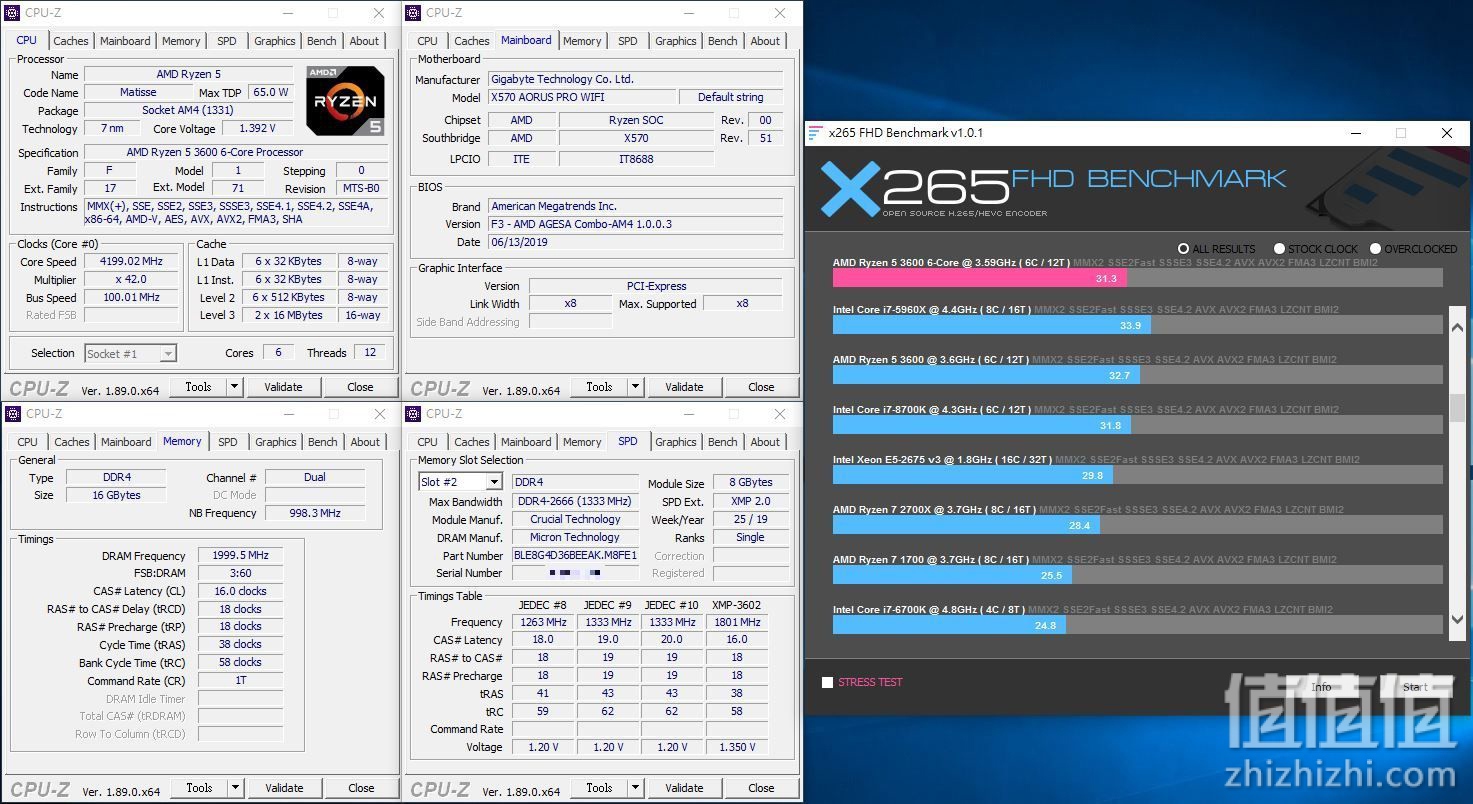The image size is (1473, 804).
Task: Click the XMP-3602 timings column header
Action: point(737,604)
